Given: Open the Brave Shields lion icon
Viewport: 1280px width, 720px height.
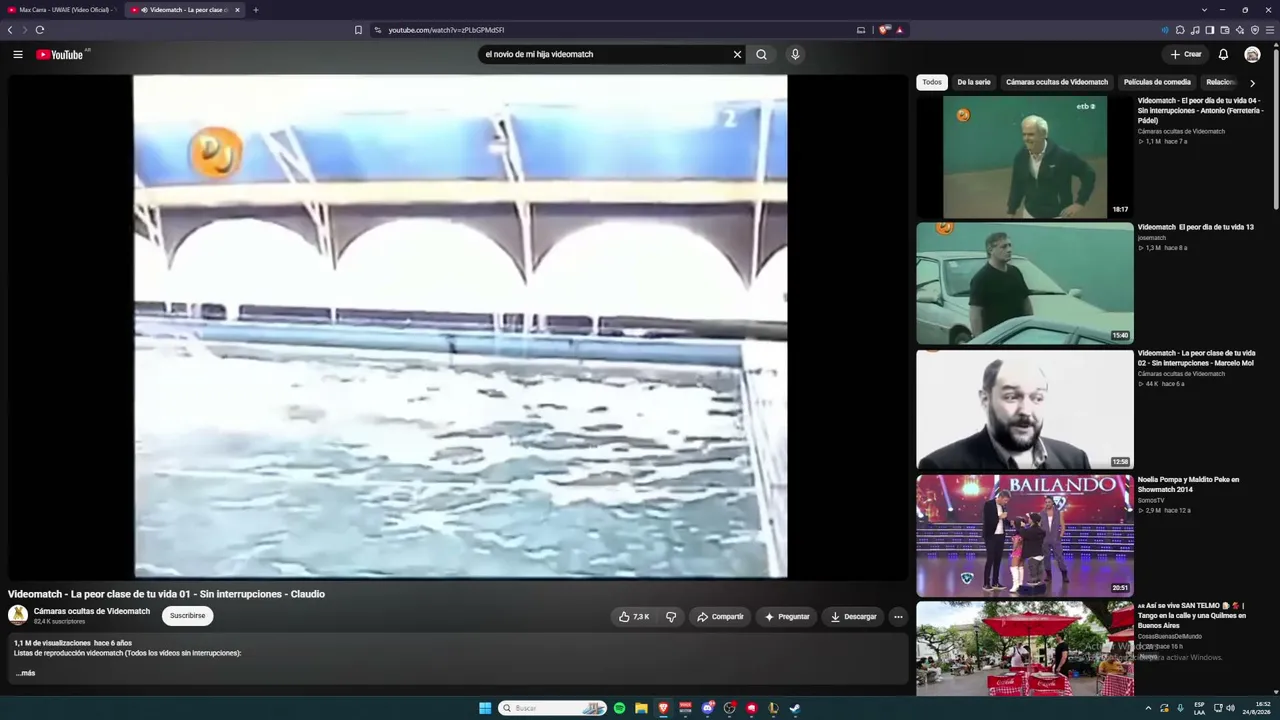Looking at the screenshot, I should coord(884,30).
